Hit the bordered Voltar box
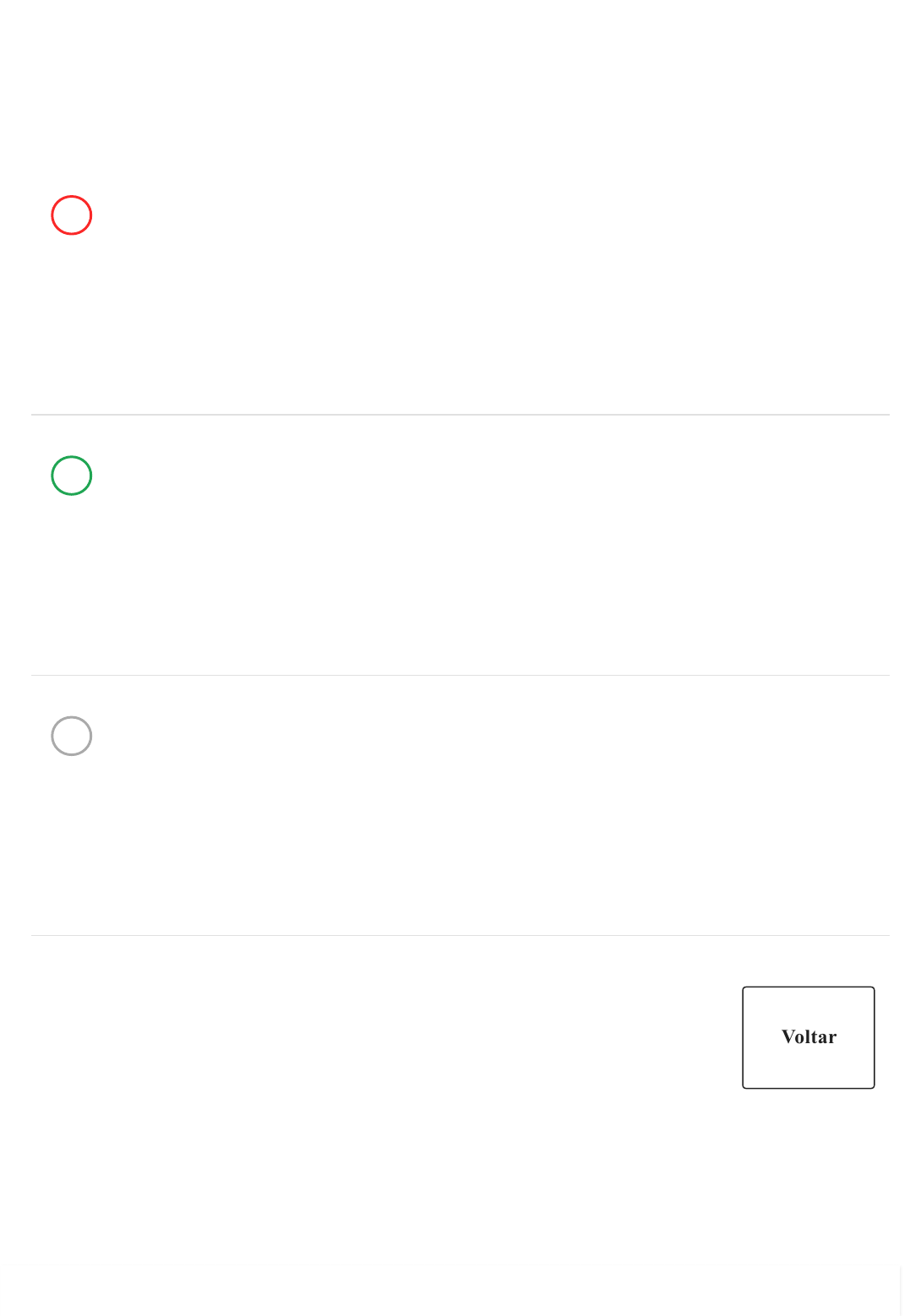The width and height of the screenshot is (910, 1316). (808, 1037)
